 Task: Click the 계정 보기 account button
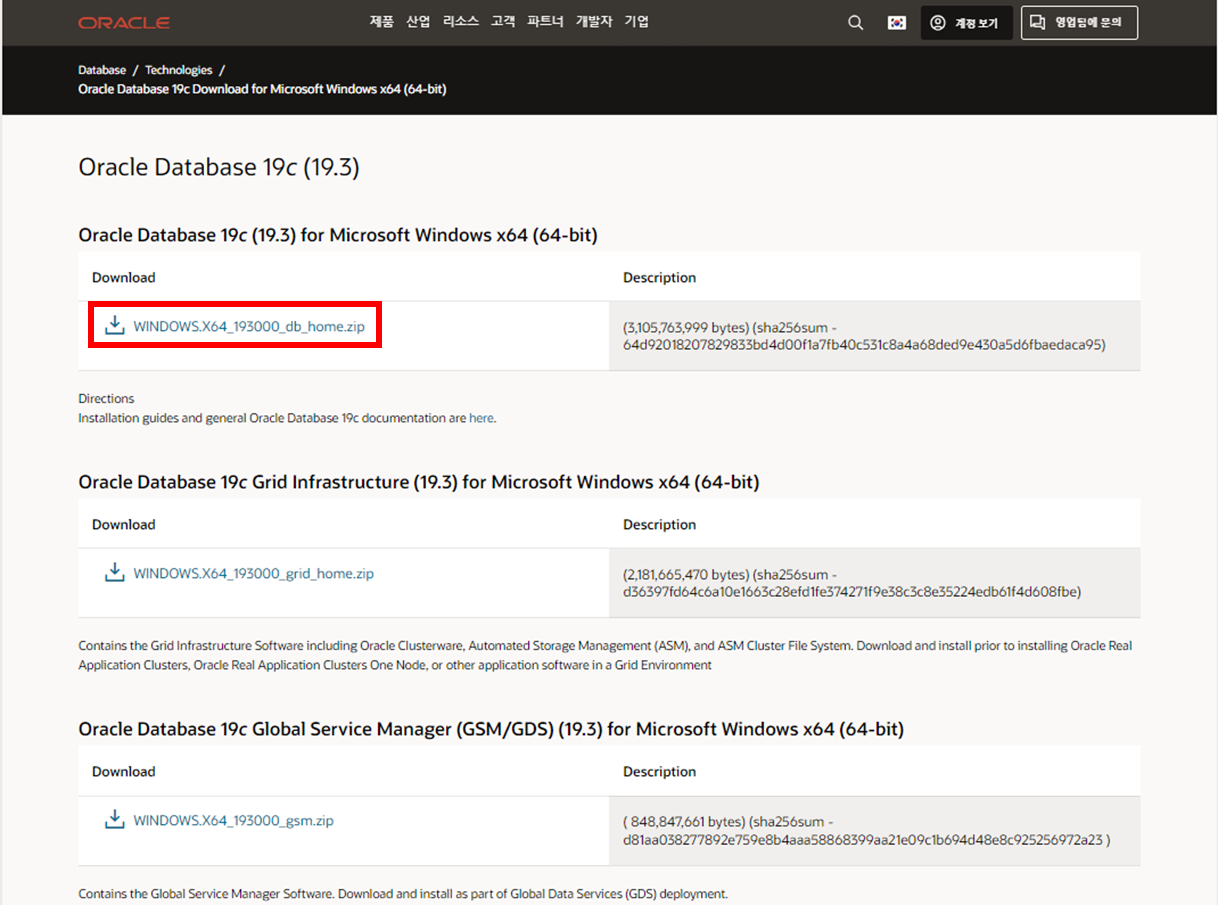click(966, 23)
